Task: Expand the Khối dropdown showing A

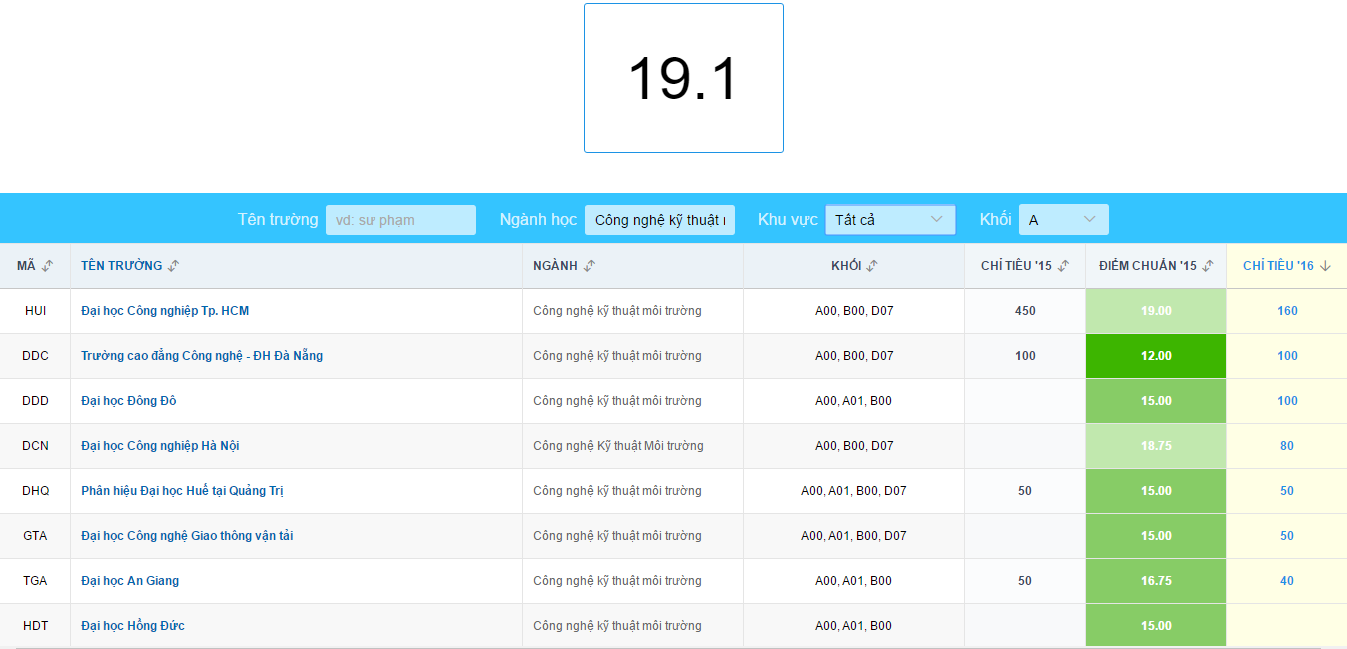Action: pyautogui.click(x=1063, y=220)
